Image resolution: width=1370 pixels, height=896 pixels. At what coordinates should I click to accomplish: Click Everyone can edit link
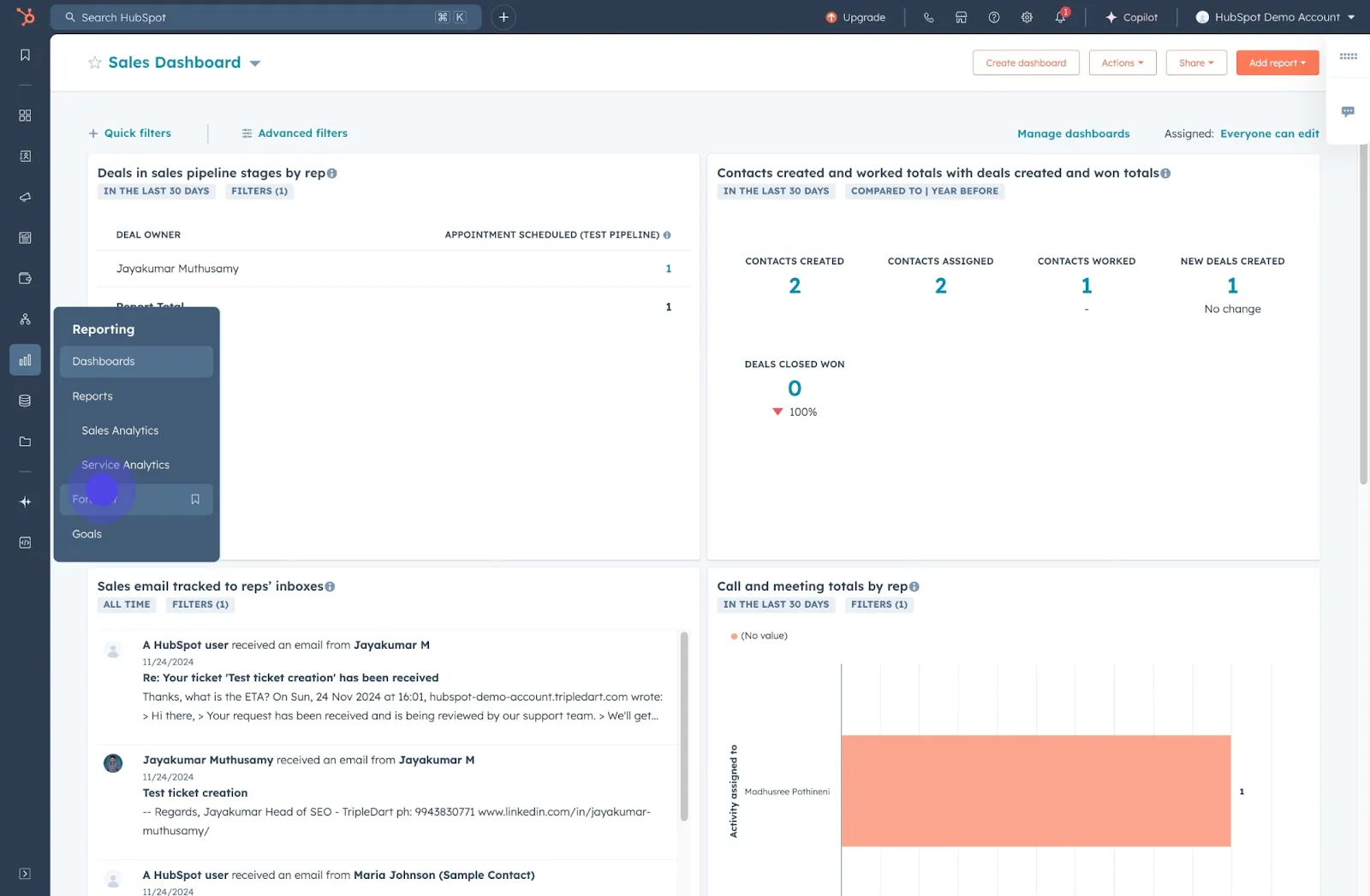point(1269,134)
